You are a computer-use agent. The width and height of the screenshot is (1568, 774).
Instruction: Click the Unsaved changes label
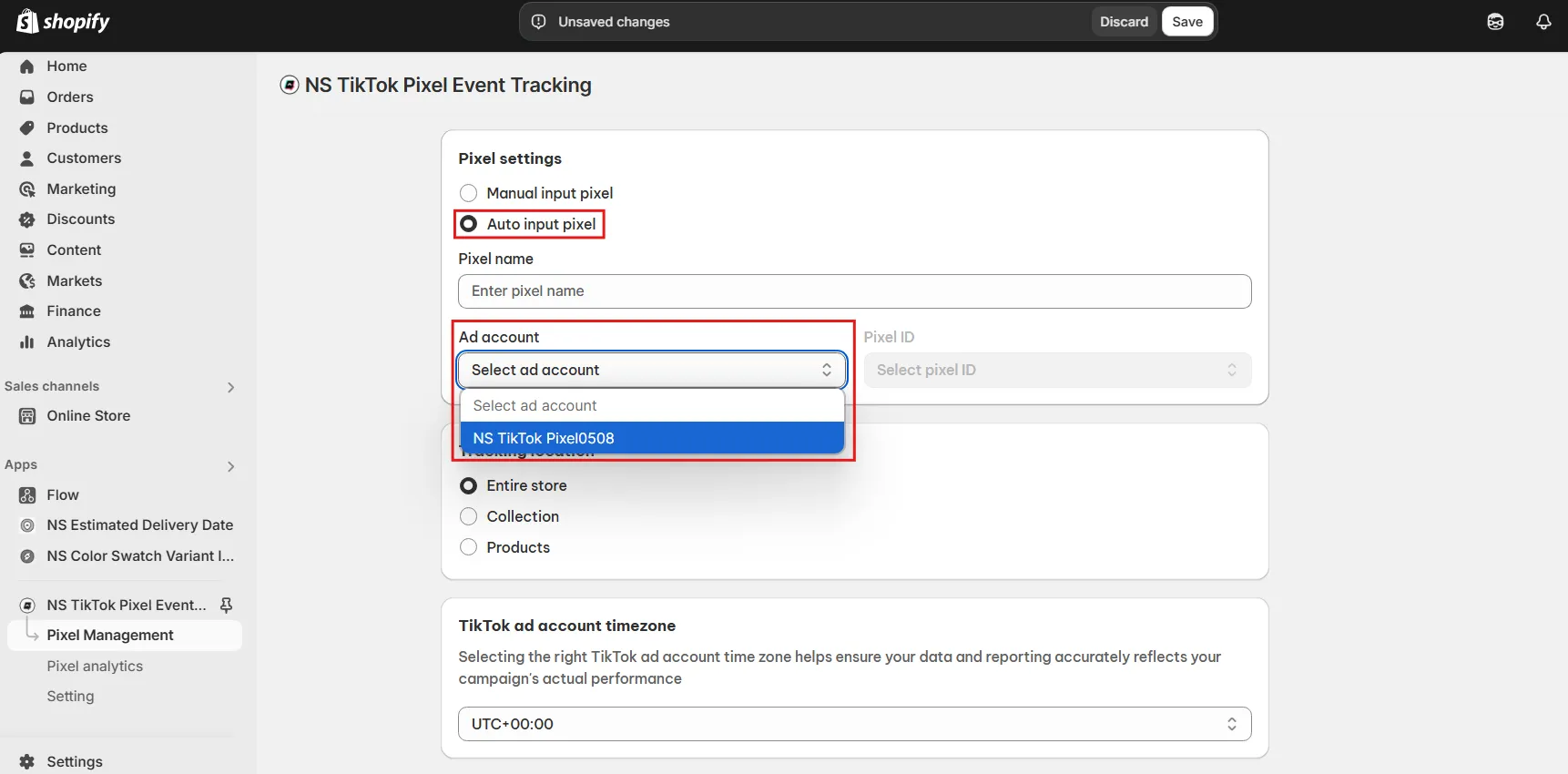click(x=614, y=22)
